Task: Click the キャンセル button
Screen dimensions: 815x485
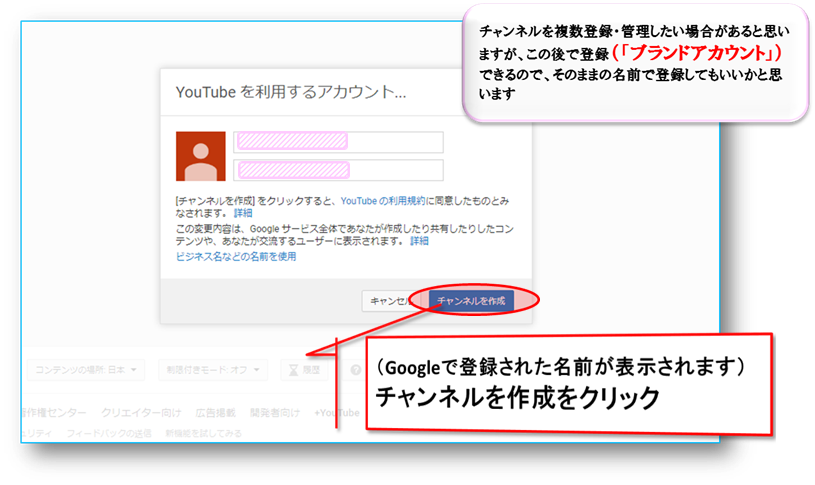Action: 393,301
